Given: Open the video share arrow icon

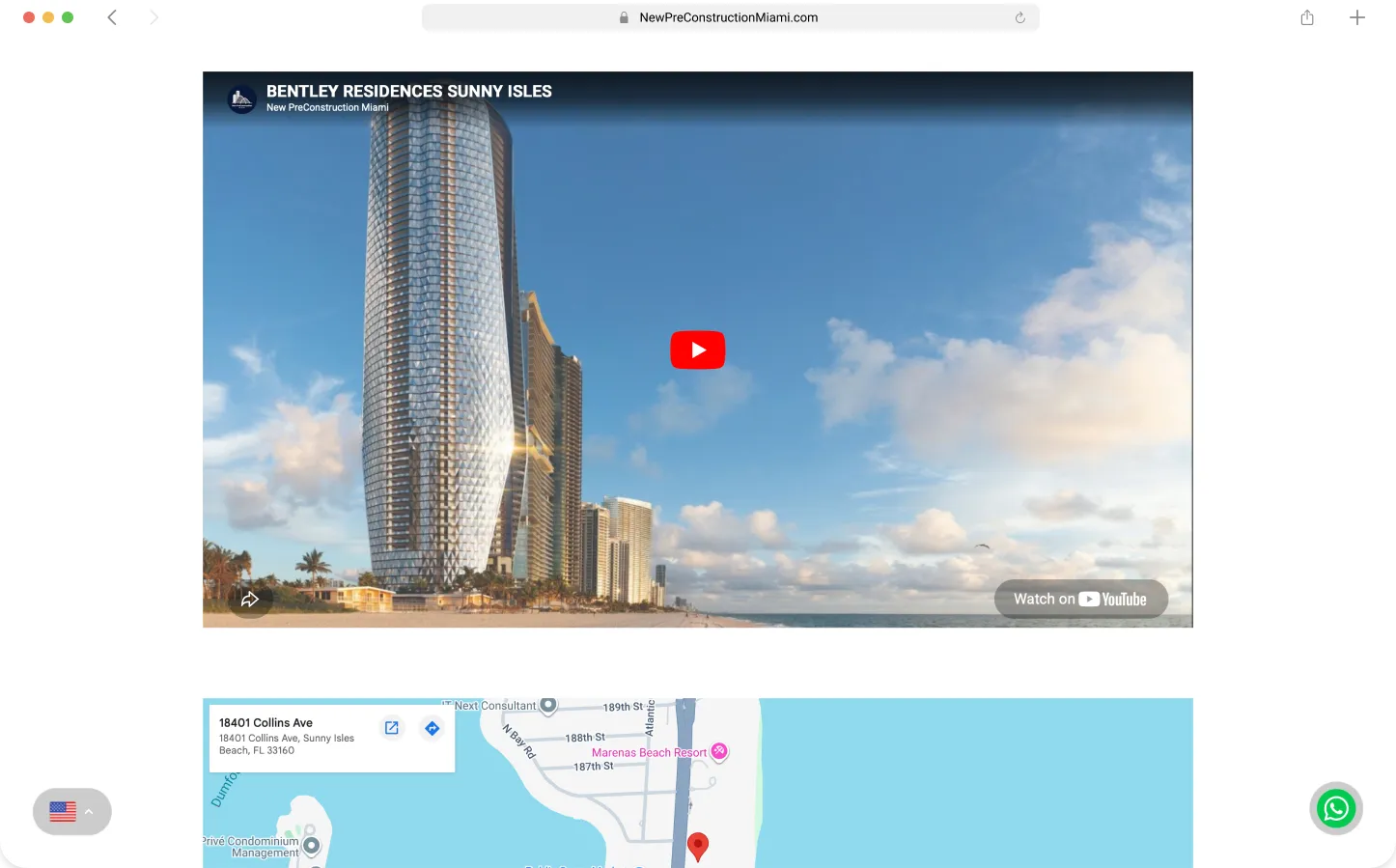Looking at the screenshot, I should tap(250, 600).
